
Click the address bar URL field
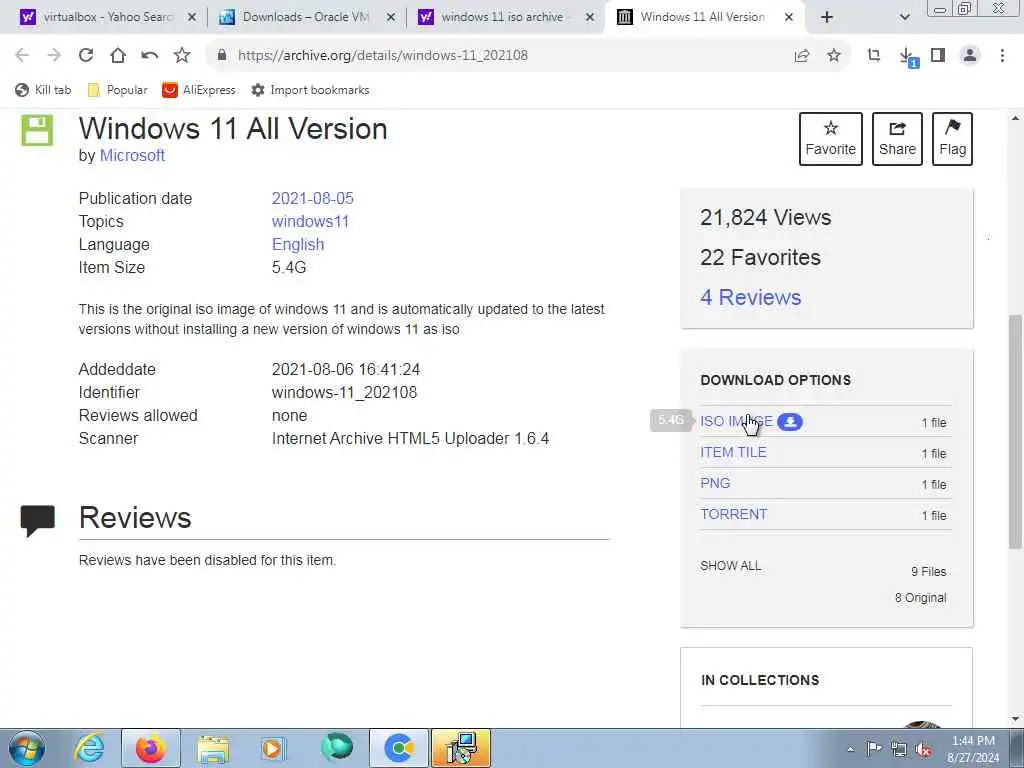pyautogui.click(x=503, y=56)
